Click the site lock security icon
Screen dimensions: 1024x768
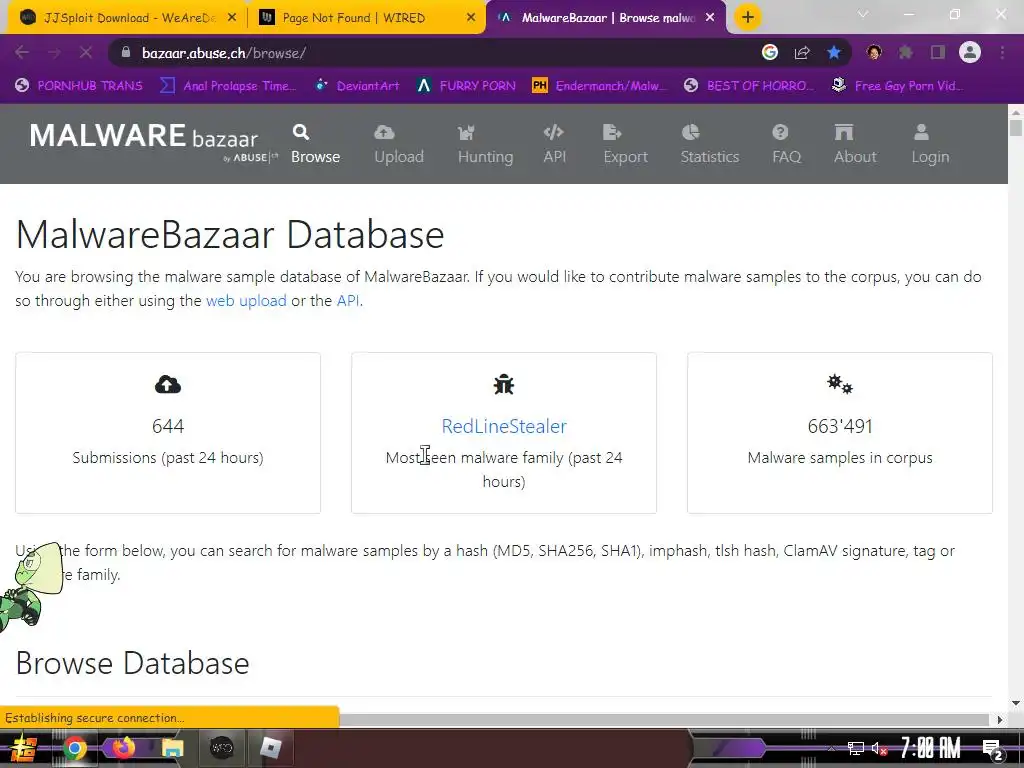click(x=126, y=52)
